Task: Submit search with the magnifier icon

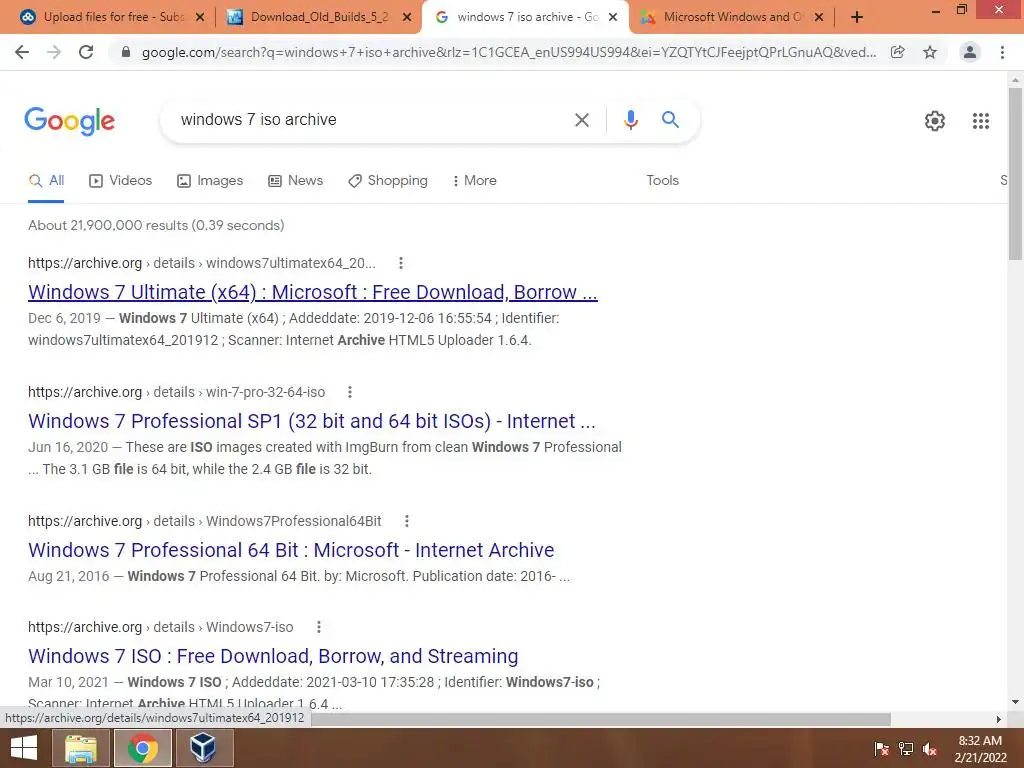Action: [x=670, y=120]
